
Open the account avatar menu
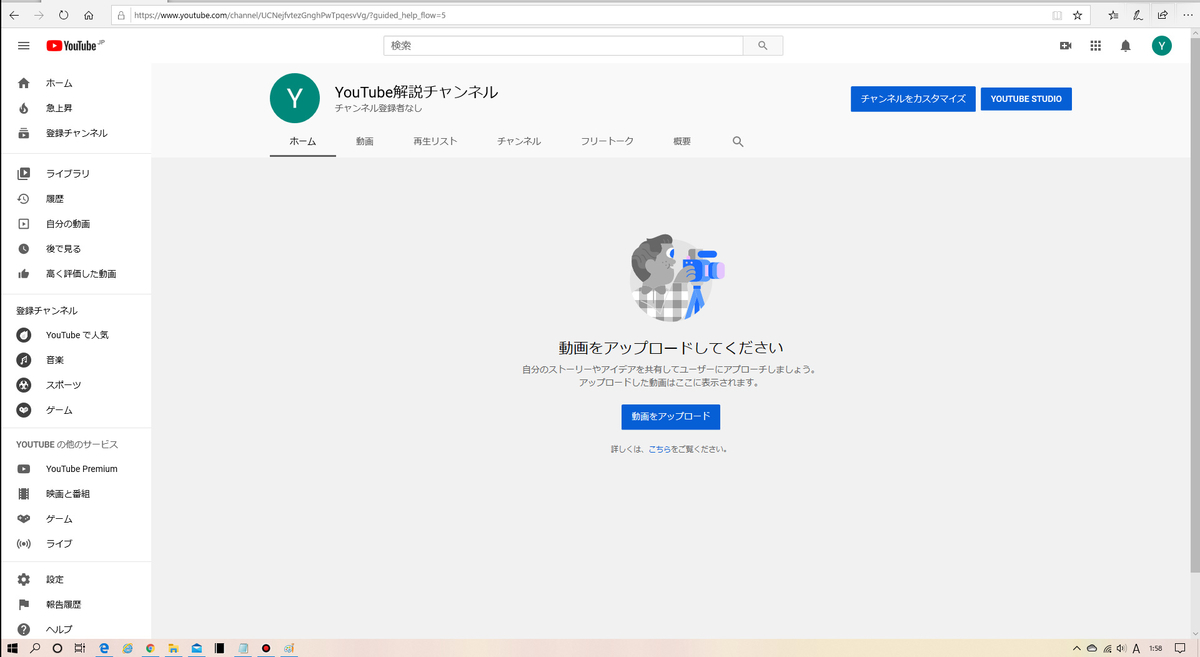pos(1161,45)
